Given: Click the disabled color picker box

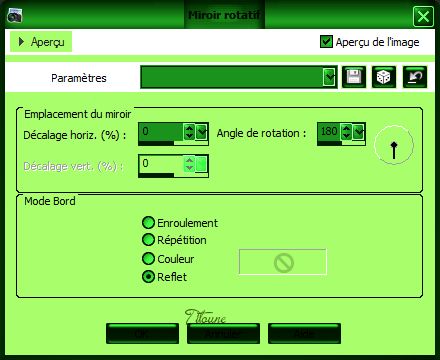Looking at the screenshot, I should (x=283, y=262).
